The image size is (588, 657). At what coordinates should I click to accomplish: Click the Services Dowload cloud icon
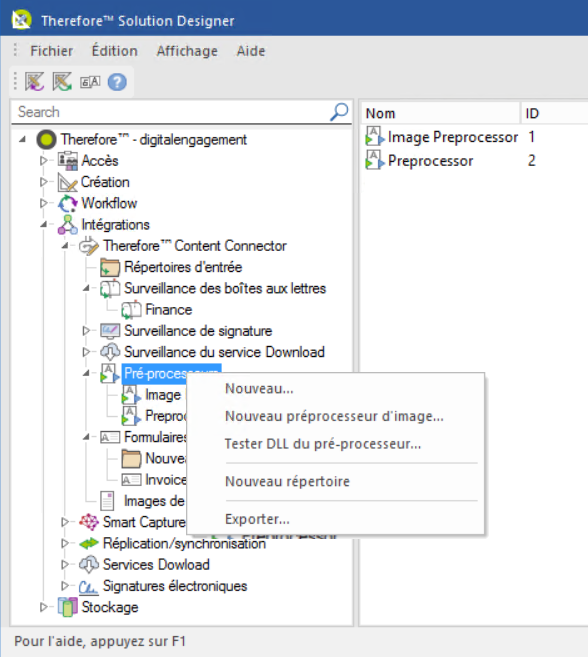[x=89, y=565]
